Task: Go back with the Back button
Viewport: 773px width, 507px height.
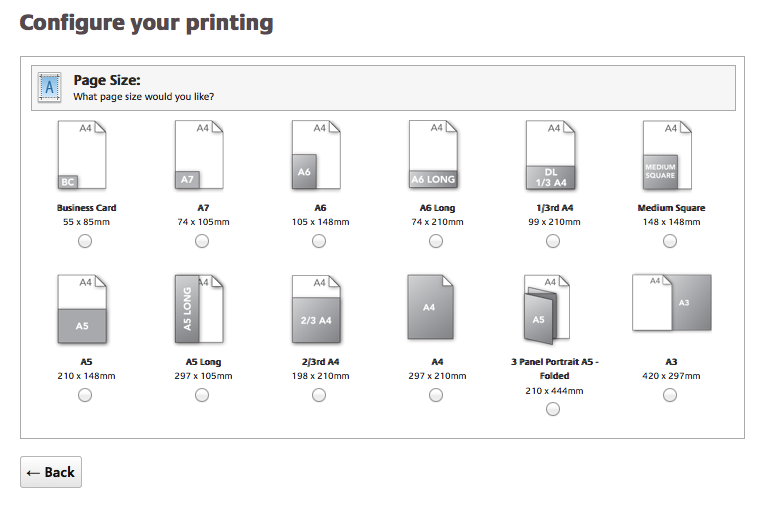Action: [x=51, y=472]
